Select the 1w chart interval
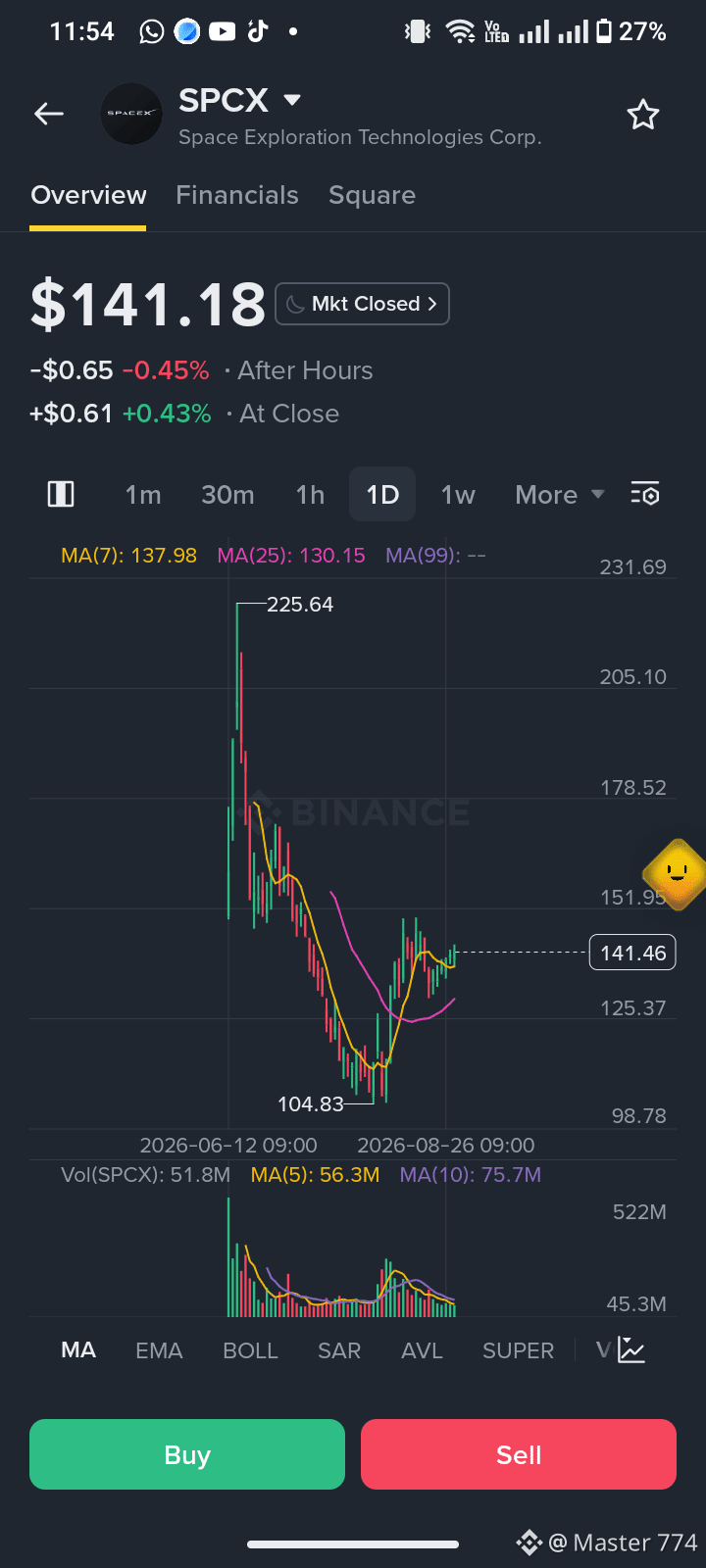Image resolution: width=706 pixels, height=1568 pixels. [x=458, y=495]
